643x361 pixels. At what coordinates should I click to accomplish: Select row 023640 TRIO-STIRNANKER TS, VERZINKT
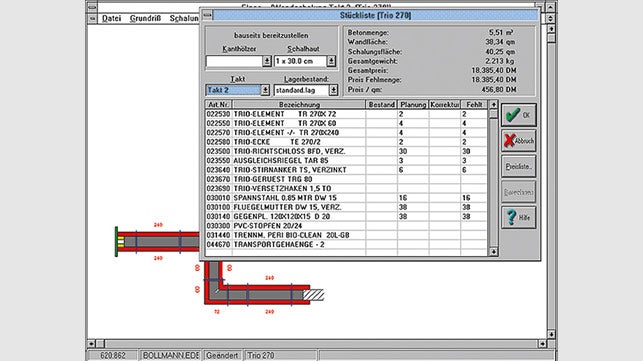coord(346,170)
